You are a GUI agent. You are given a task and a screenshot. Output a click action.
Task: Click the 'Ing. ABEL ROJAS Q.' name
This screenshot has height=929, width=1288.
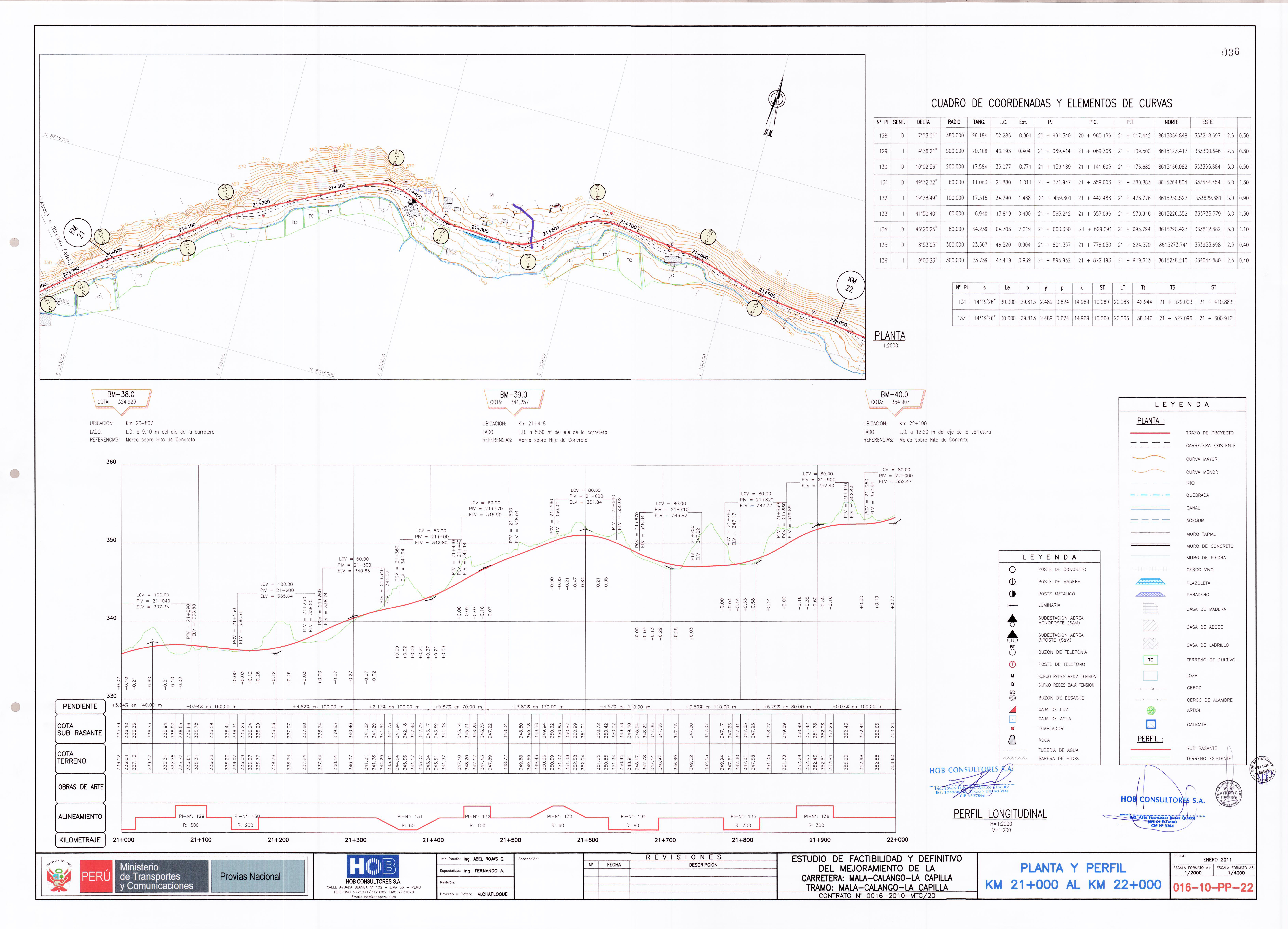point(484,859)
